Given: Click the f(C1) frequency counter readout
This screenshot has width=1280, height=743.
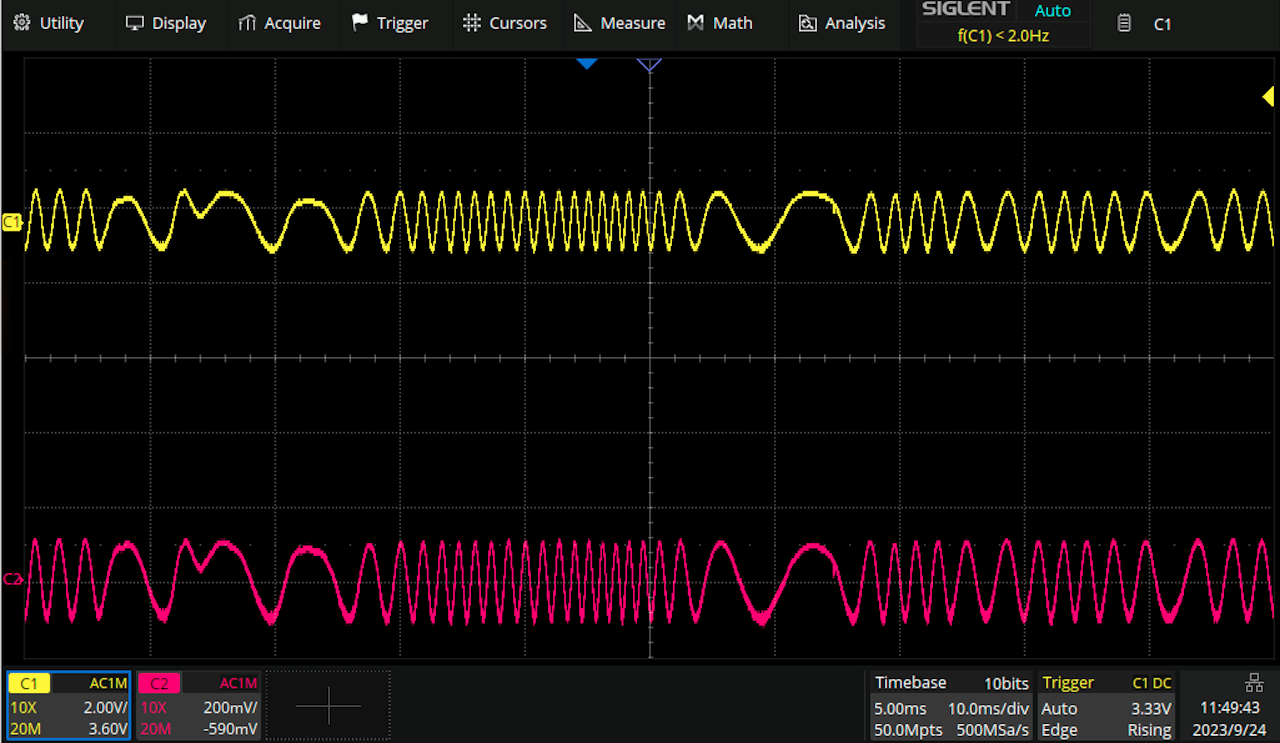Looking at the screenshot, I should coord(1003,35).
